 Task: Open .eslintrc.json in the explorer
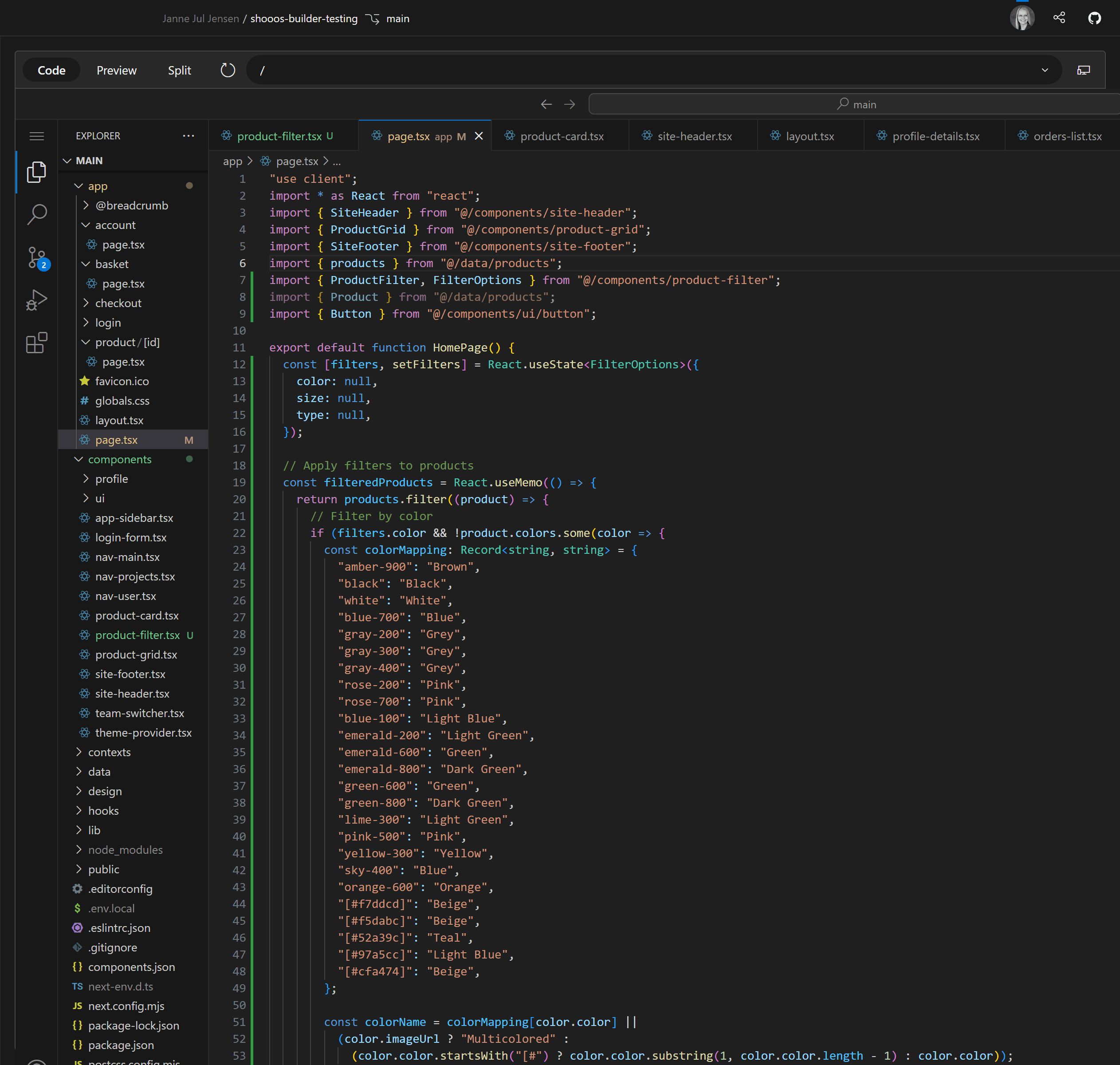(119, 928)
